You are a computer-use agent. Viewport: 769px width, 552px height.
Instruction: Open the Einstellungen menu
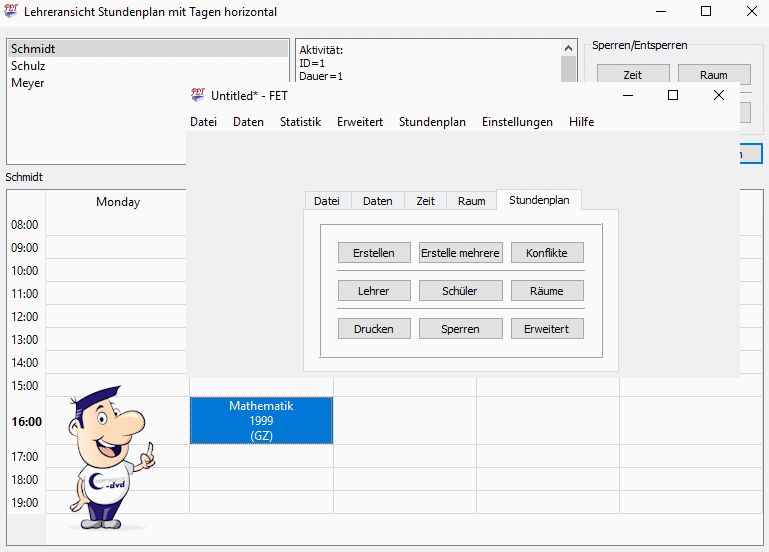[x=517, y=122]
